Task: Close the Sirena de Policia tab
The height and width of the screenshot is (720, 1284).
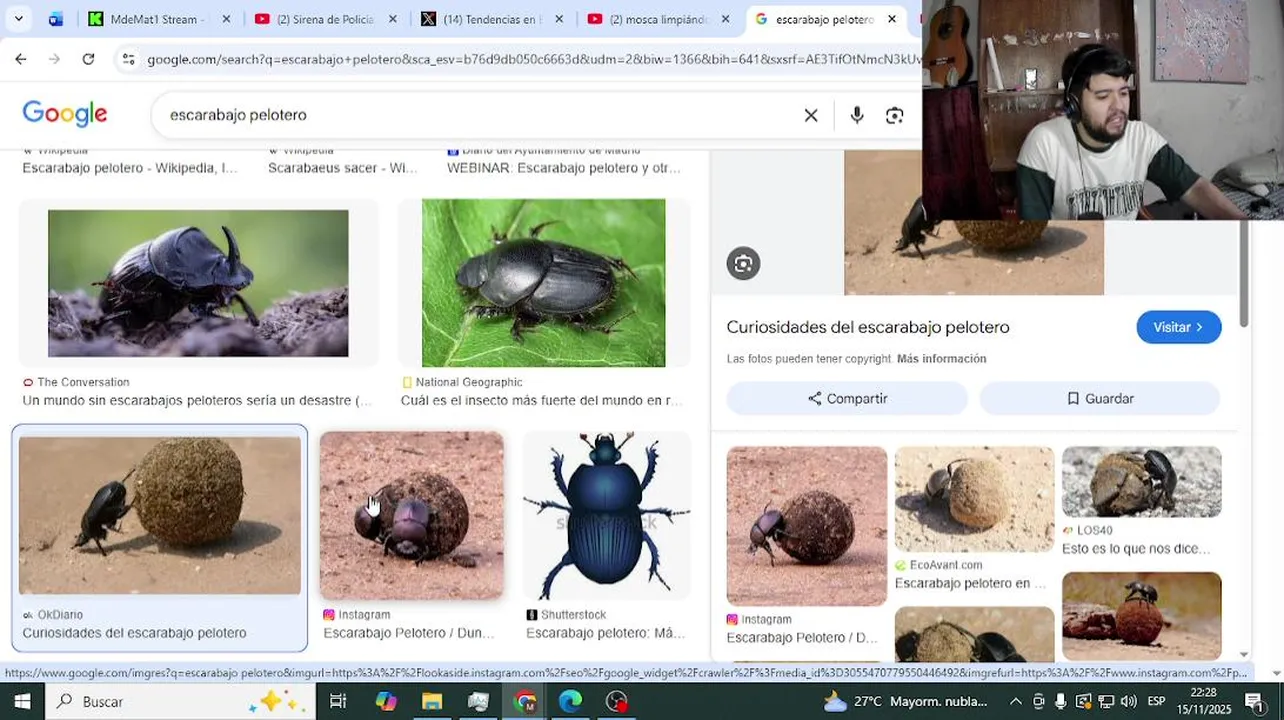Action: (x=393, y=19)
